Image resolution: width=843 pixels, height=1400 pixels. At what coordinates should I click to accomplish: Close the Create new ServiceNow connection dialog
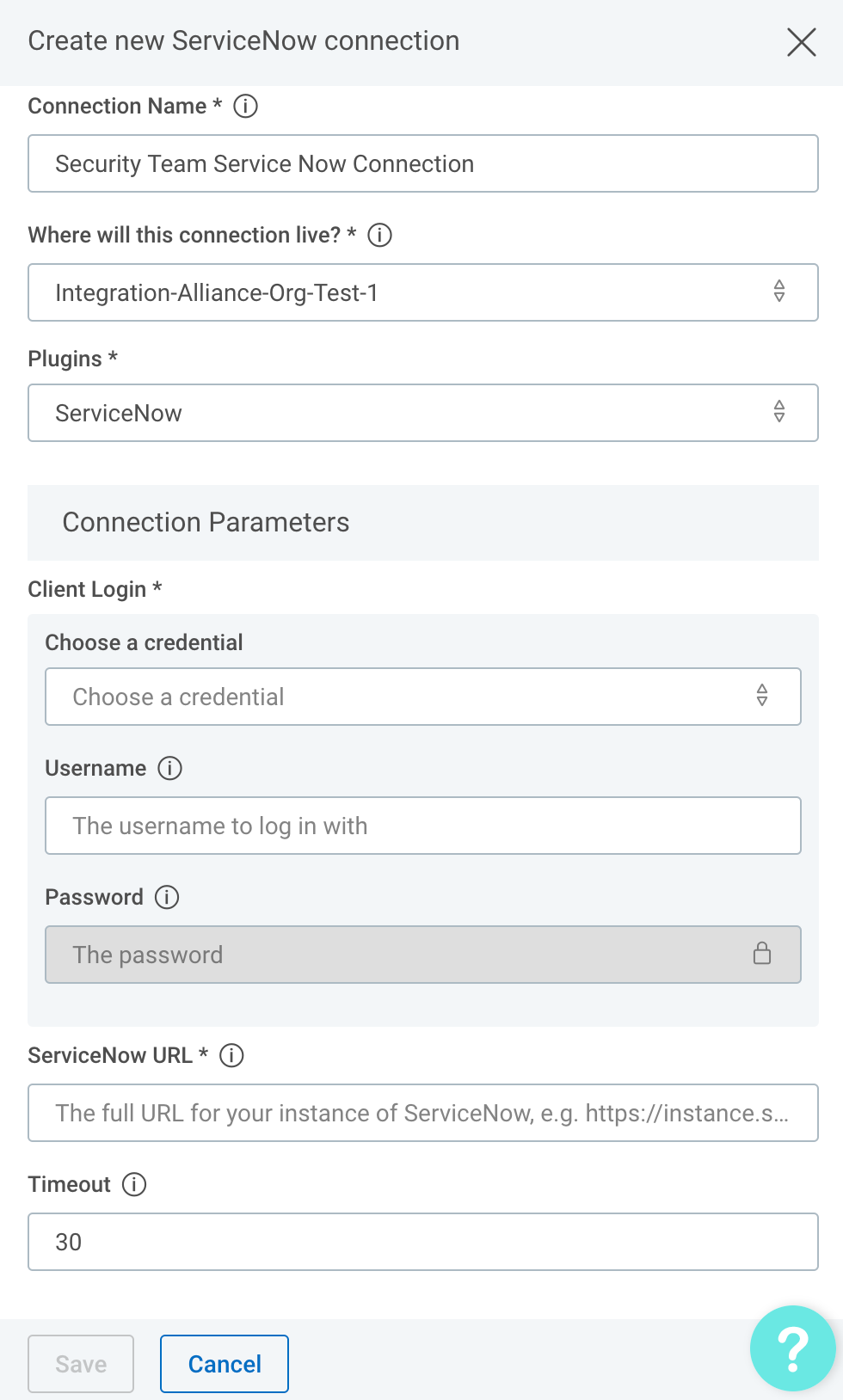801,41
